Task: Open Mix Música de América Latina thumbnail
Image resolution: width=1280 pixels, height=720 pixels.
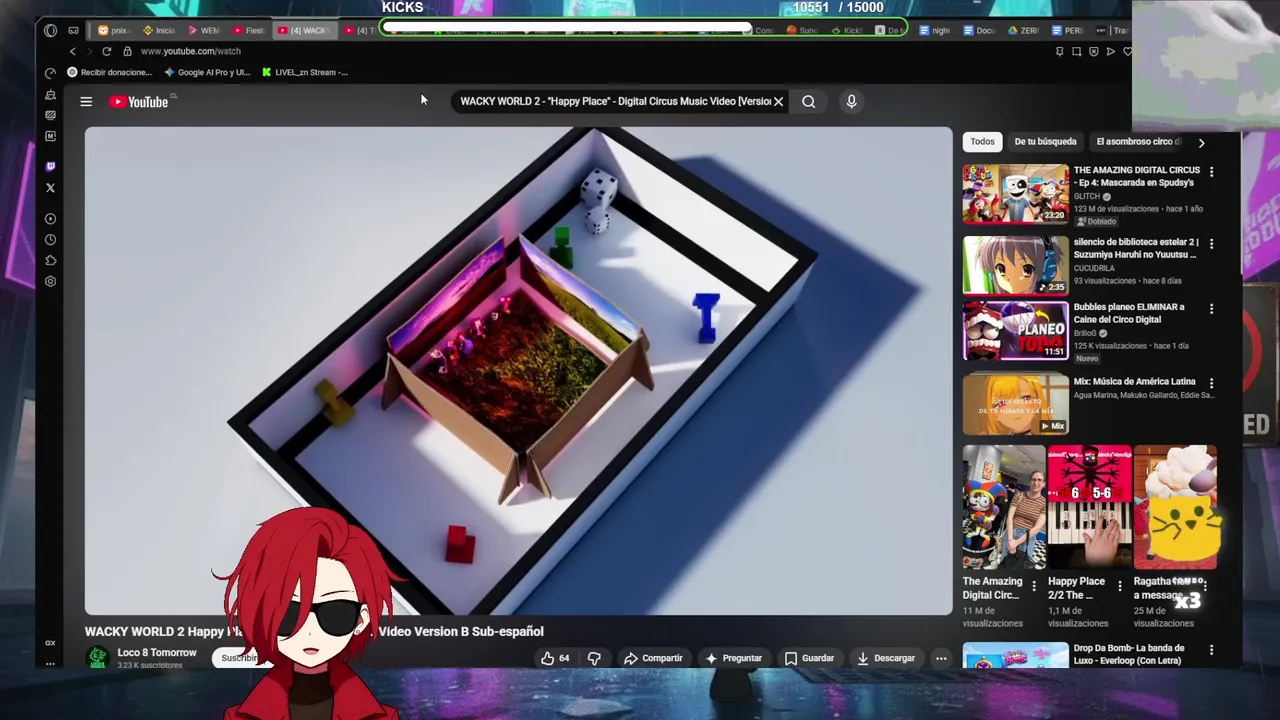Action: coord(1015,404)
